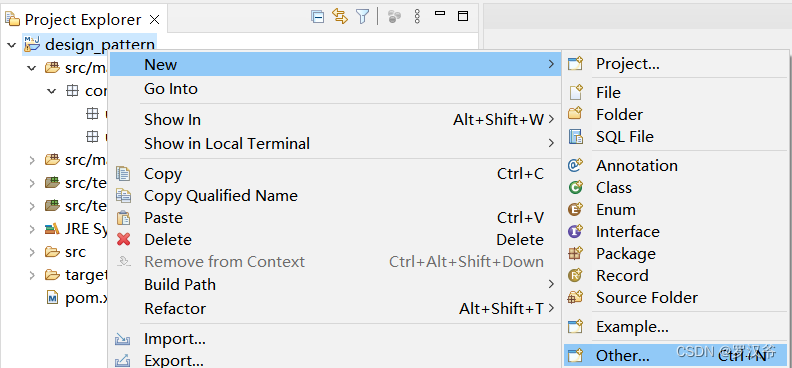Viewport: 792px width, 368px height.
Task: Choose Delete from context menu
Action: pyautogui.click(x=335, y=240)
